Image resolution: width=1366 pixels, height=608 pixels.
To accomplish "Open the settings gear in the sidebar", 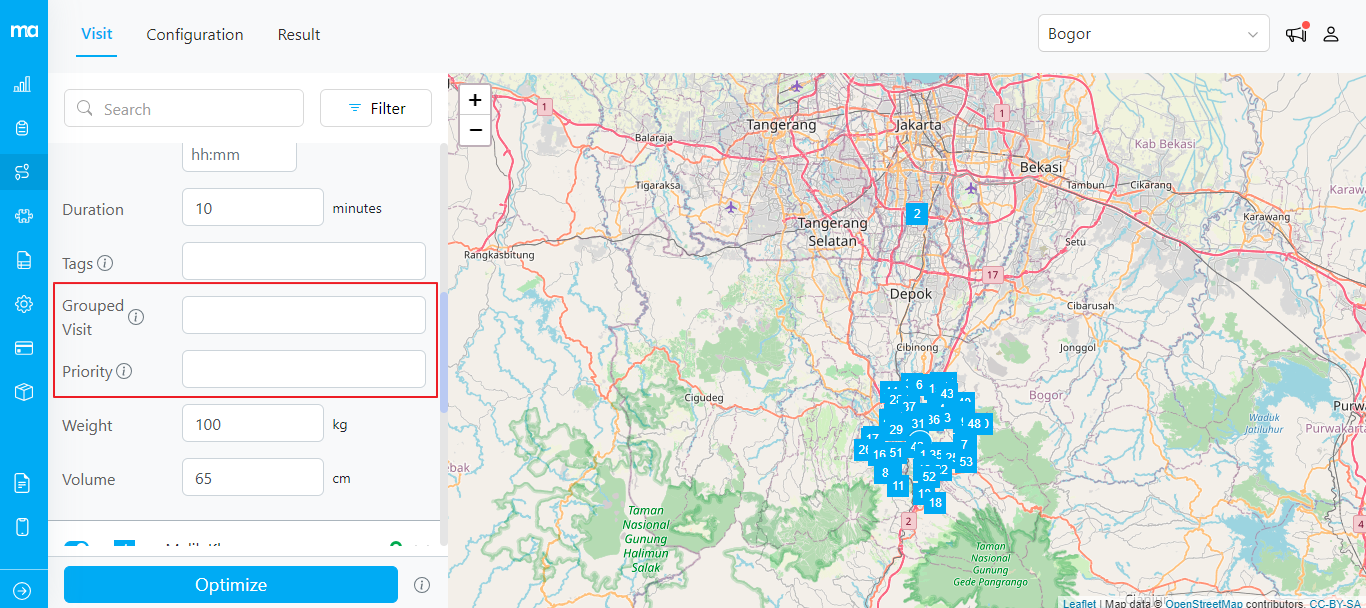I will pyautogui.click(x=23, y=304).
